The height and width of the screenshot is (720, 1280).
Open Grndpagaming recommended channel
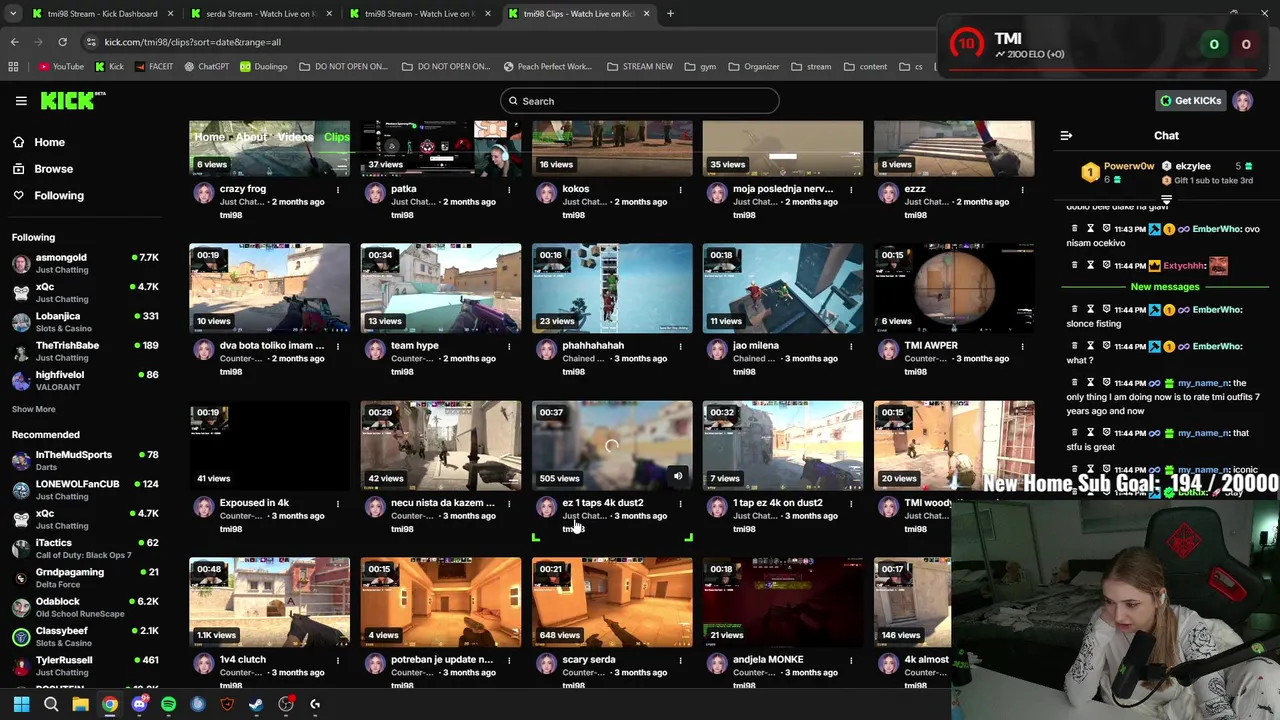85,577
